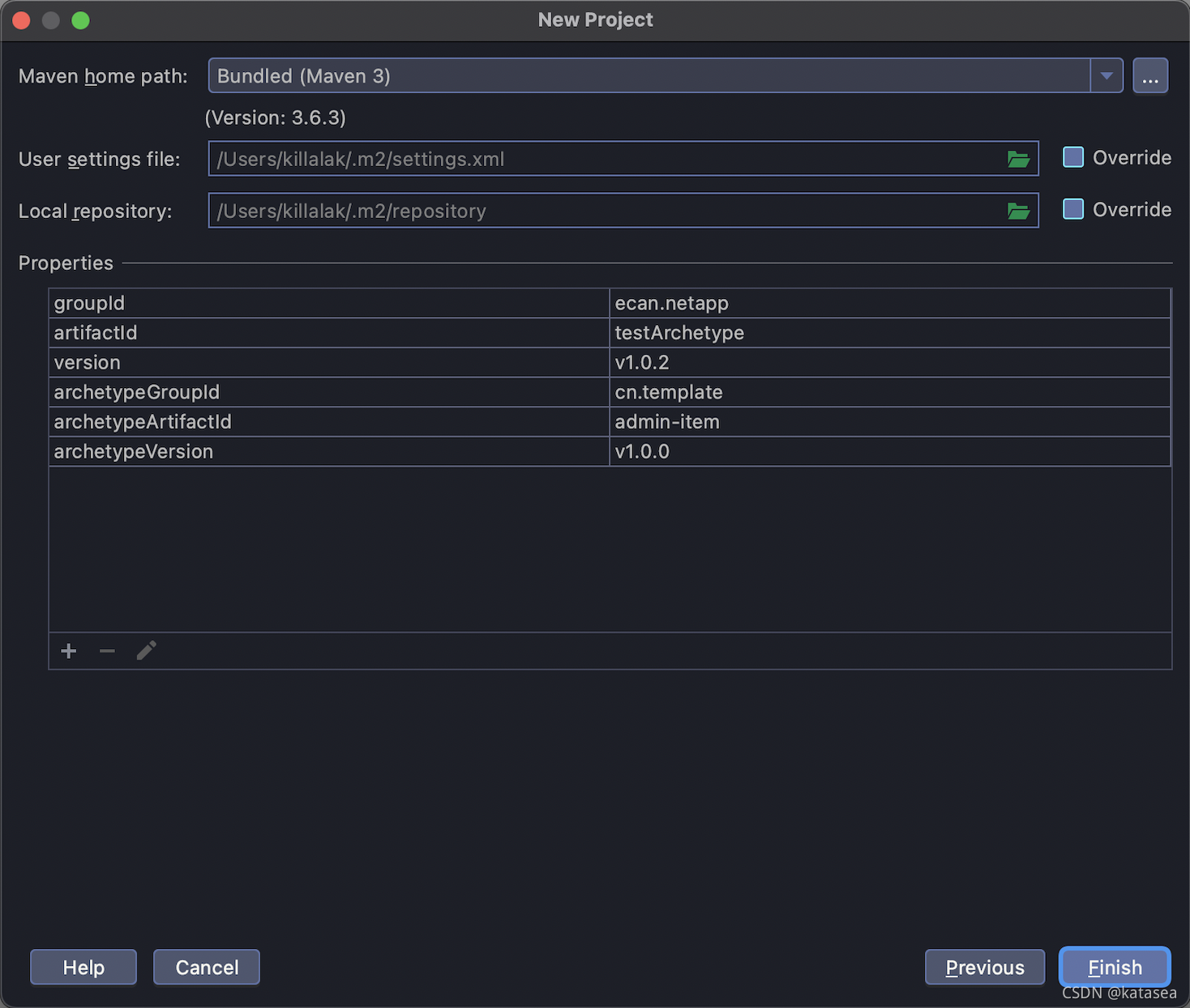Browse folder icon for Local repository
The width and height of the screenshot is (1190, 1008).
(x=1018, y=211)
